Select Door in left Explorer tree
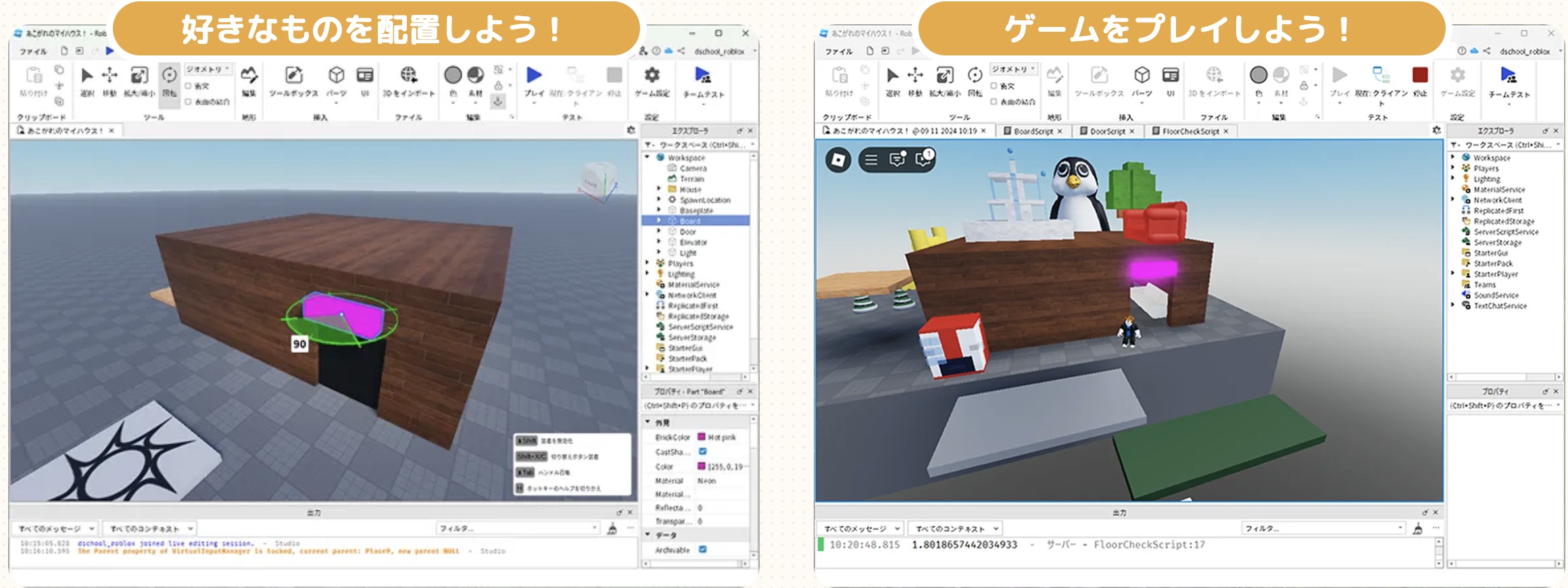1568x588 pixels. coord(688,232)
